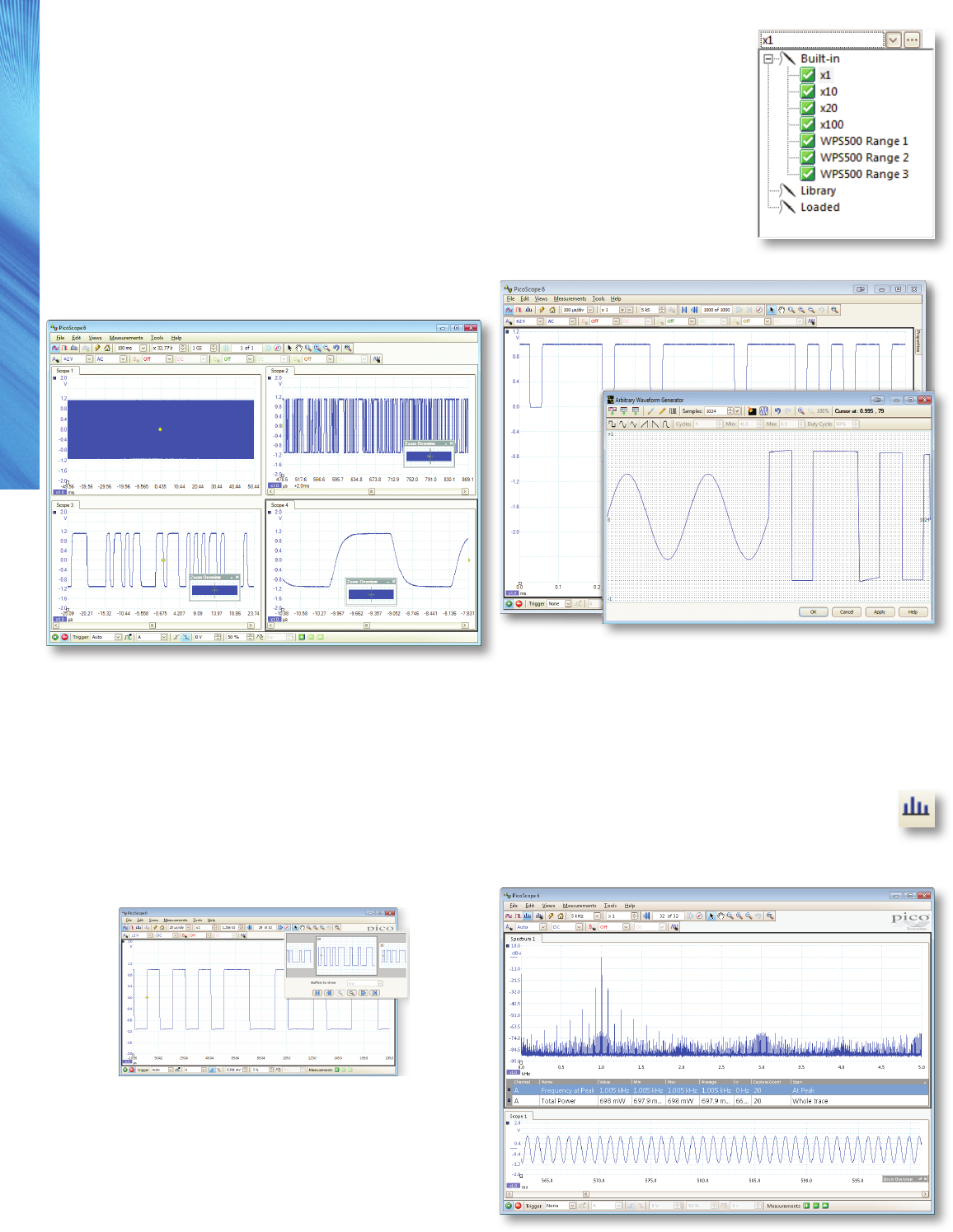Click the Scope 2 horizontal scrollbar thumb
The width and height of the screenshot is (953, 1232).
coord(371,492)
